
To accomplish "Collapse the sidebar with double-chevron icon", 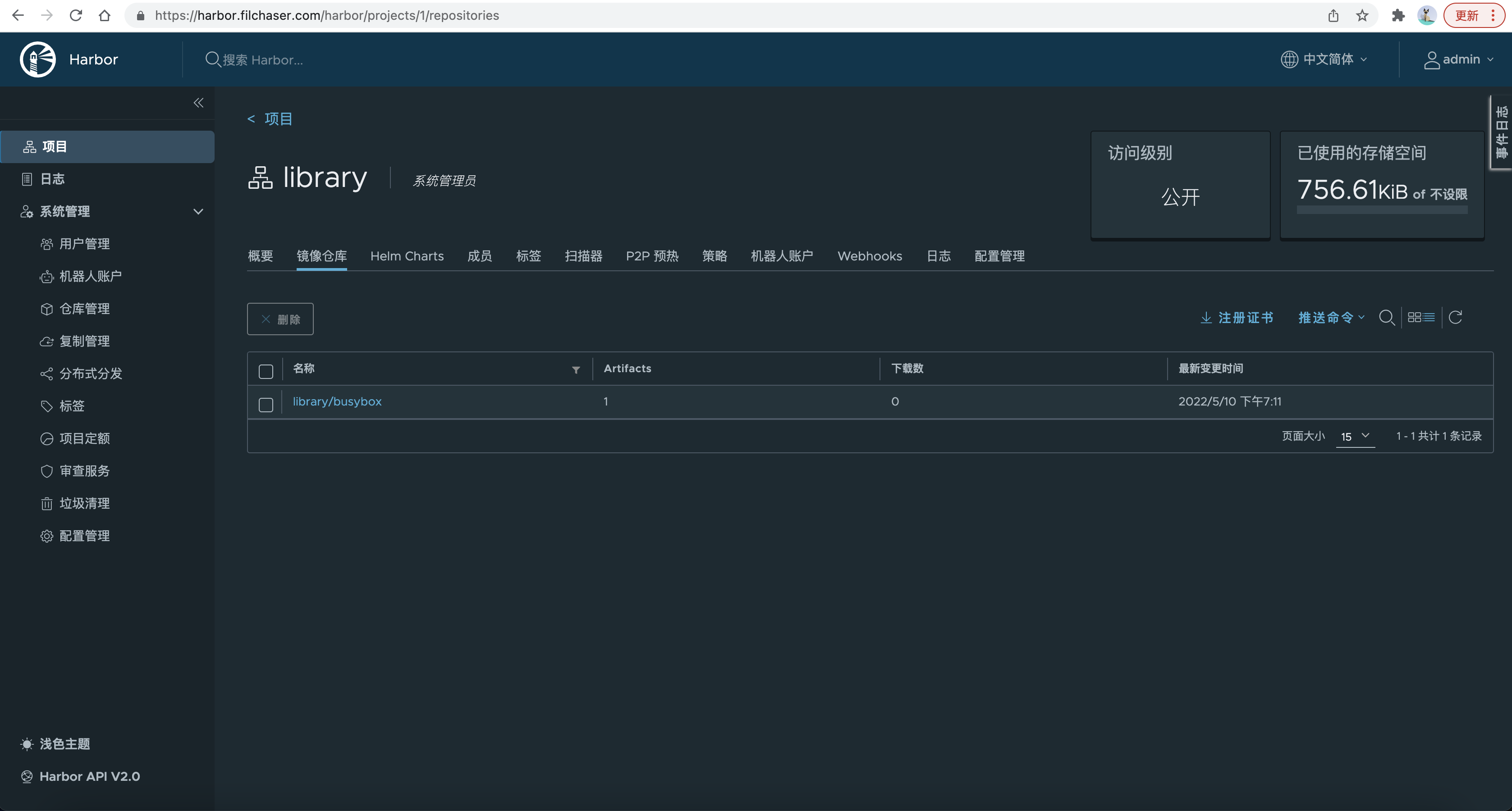I will click(198, 103).
